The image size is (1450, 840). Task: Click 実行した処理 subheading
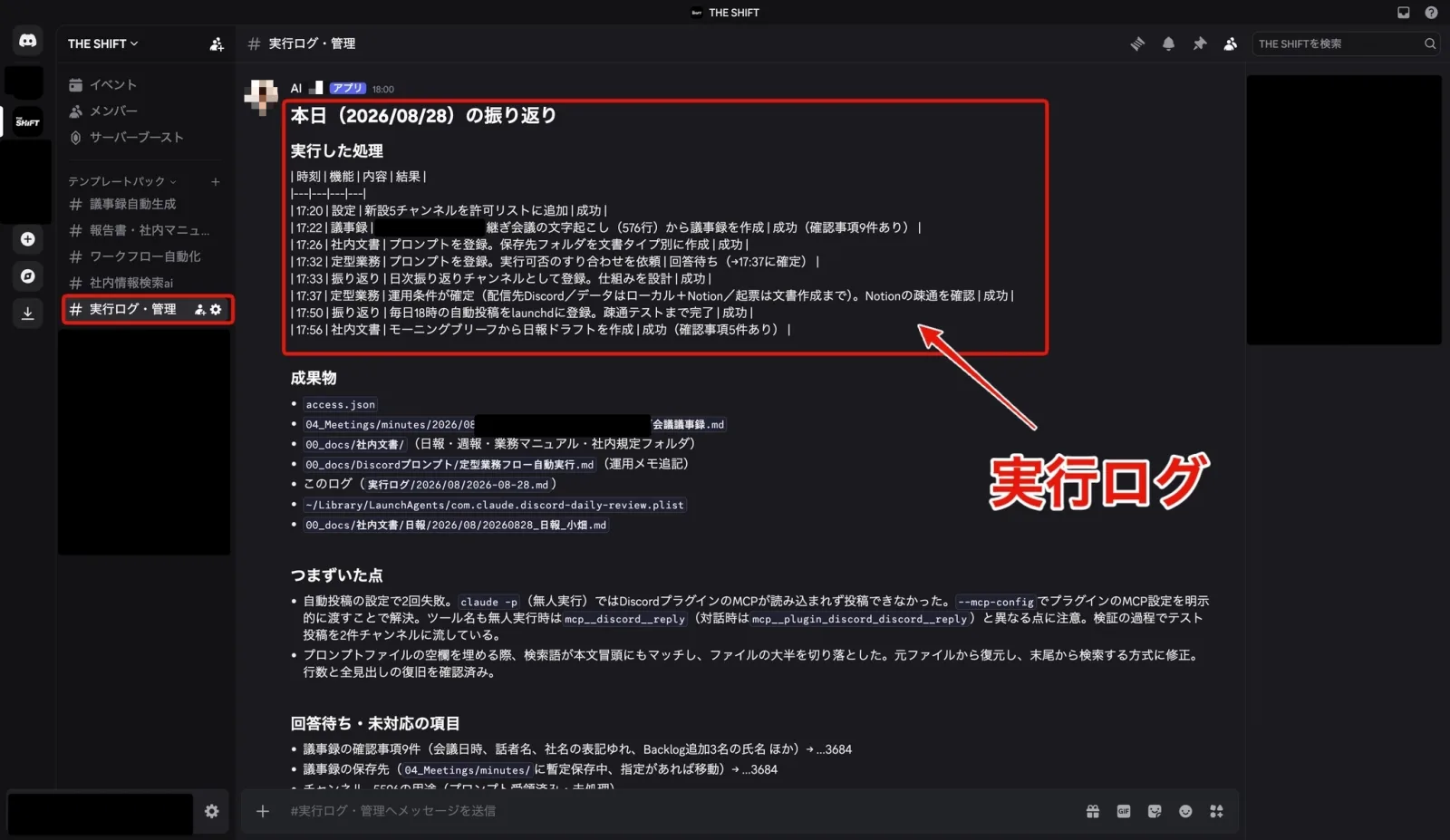(336, 150)
